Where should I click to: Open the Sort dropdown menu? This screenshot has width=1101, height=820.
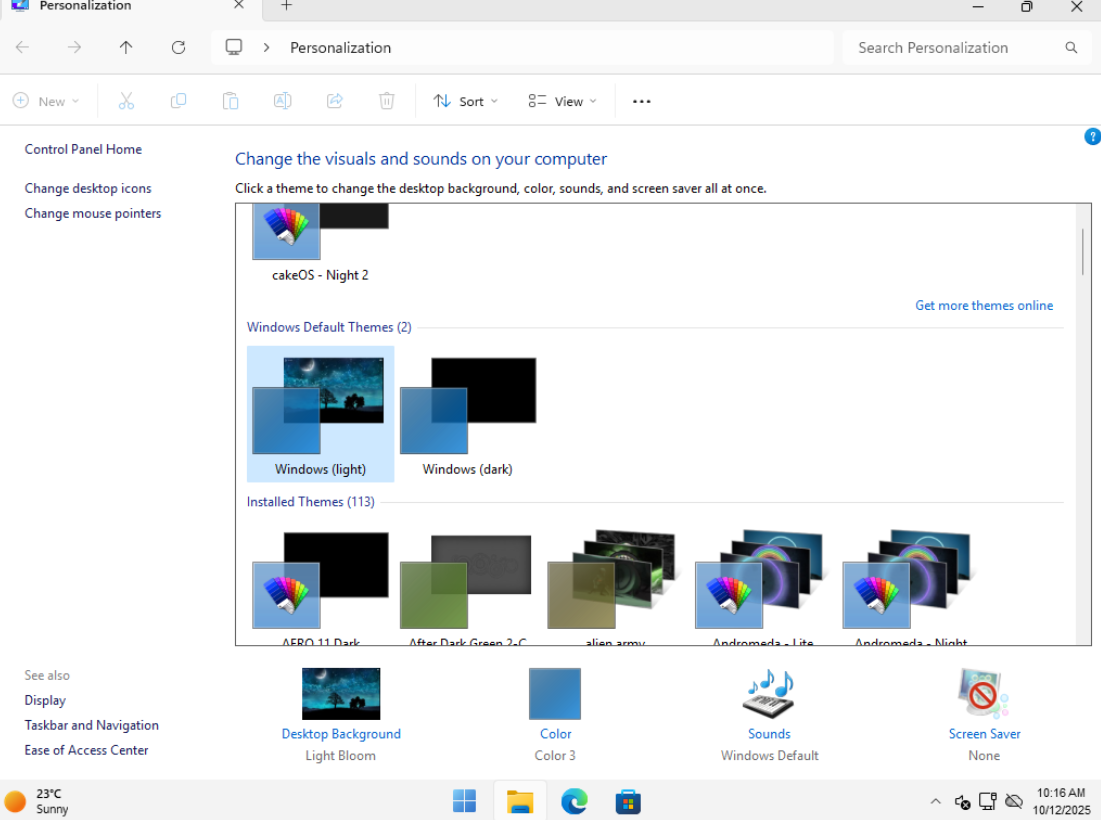click(466, 101)
